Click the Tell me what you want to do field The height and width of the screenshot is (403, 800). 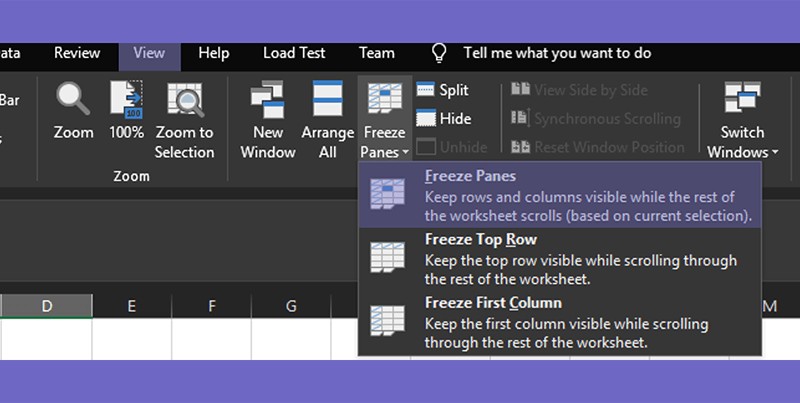point(557,53)
